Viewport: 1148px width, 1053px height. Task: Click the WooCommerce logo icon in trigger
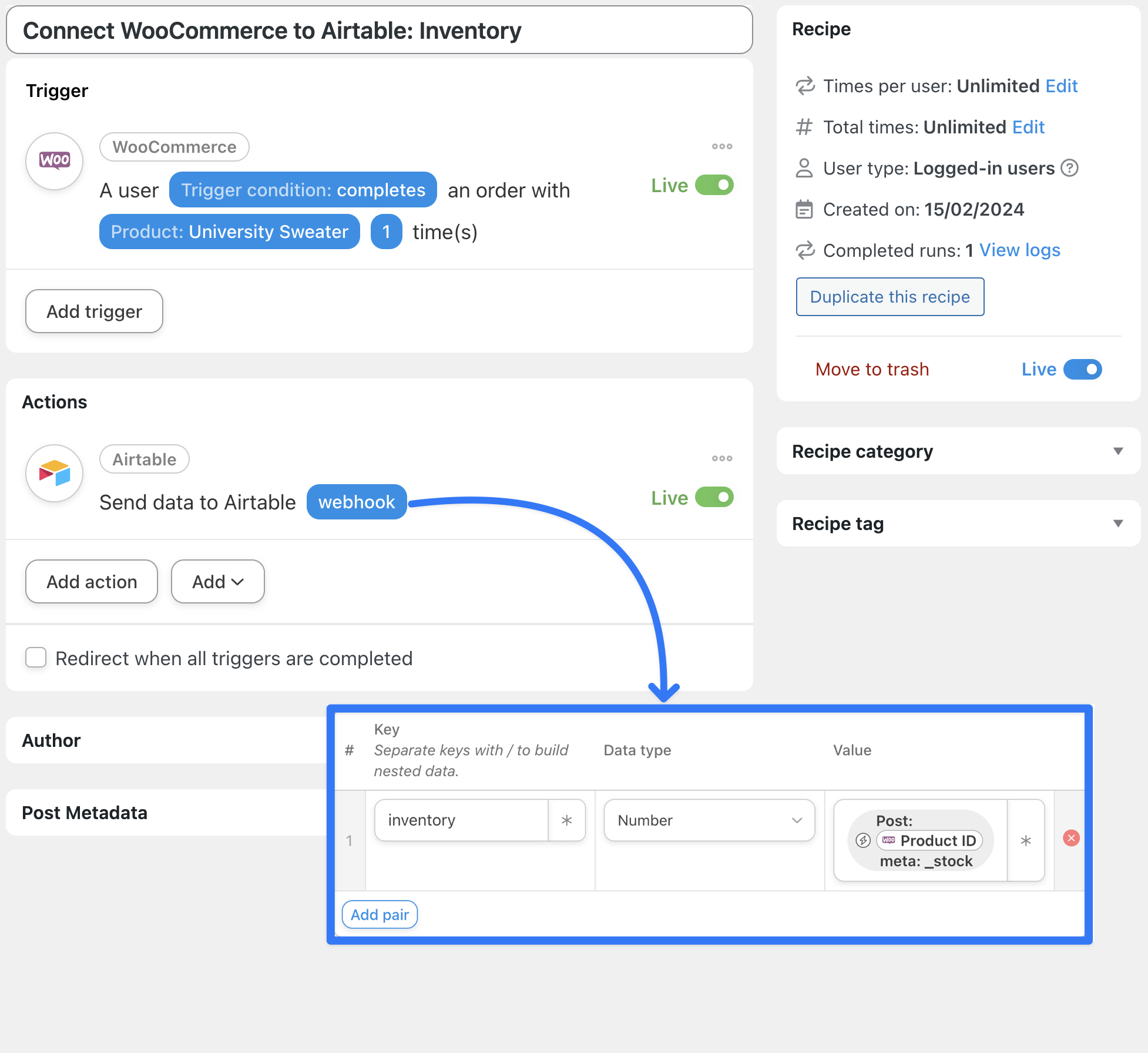coord(55,160)
